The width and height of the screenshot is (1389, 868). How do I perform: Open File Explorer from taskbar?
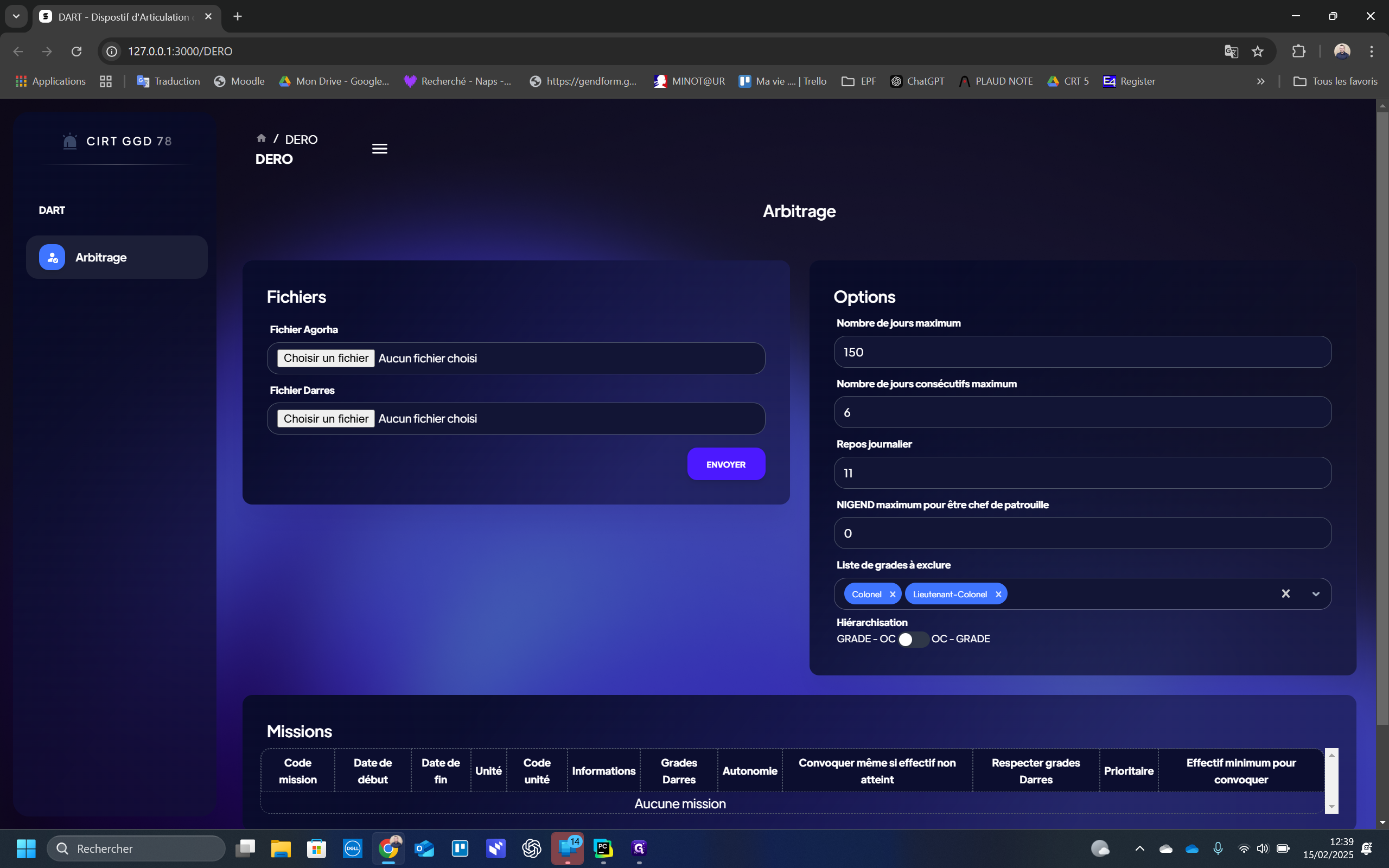tap(281, 848)
